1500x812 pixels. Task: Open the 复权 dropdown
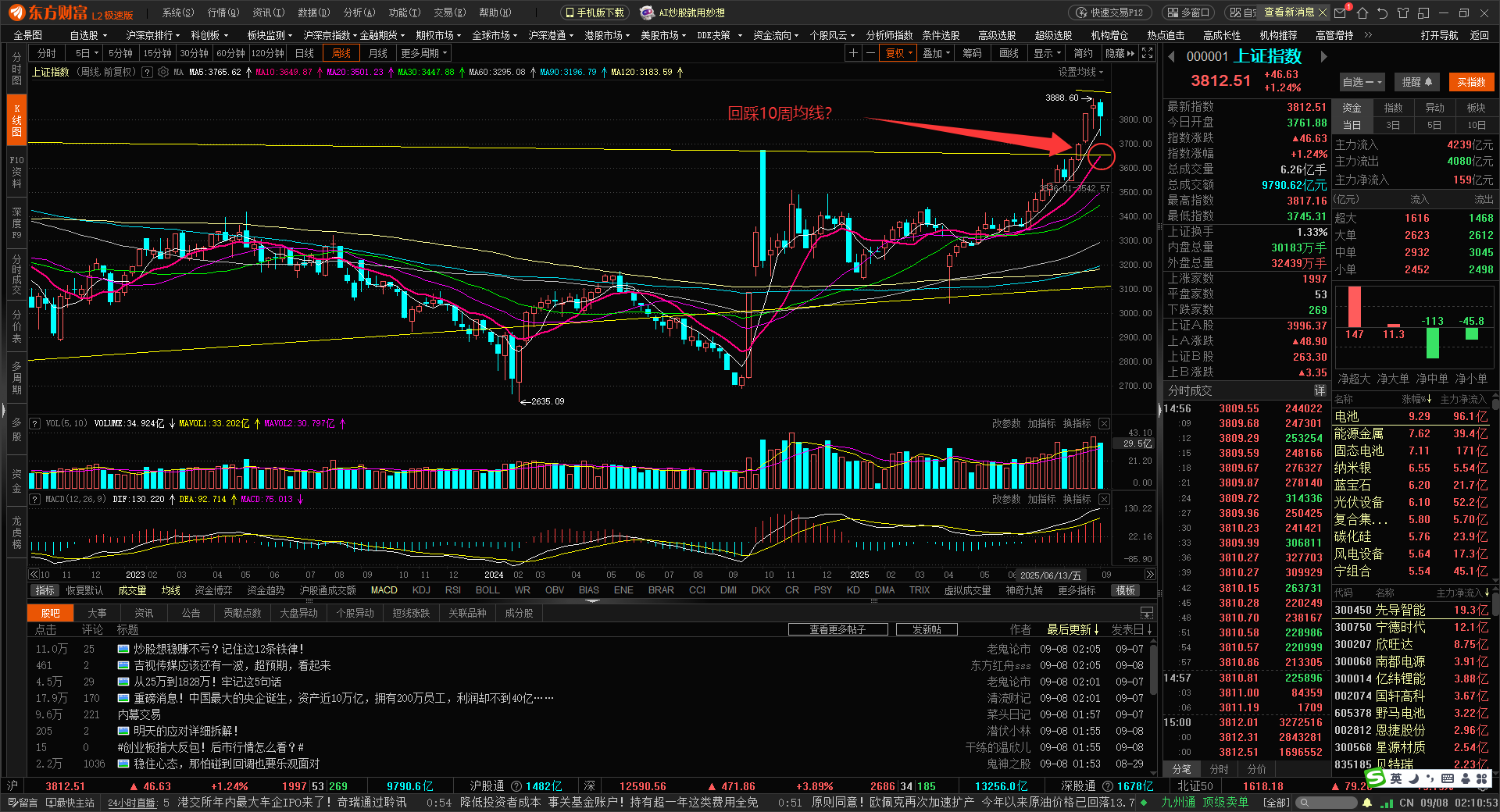(898, 53)
